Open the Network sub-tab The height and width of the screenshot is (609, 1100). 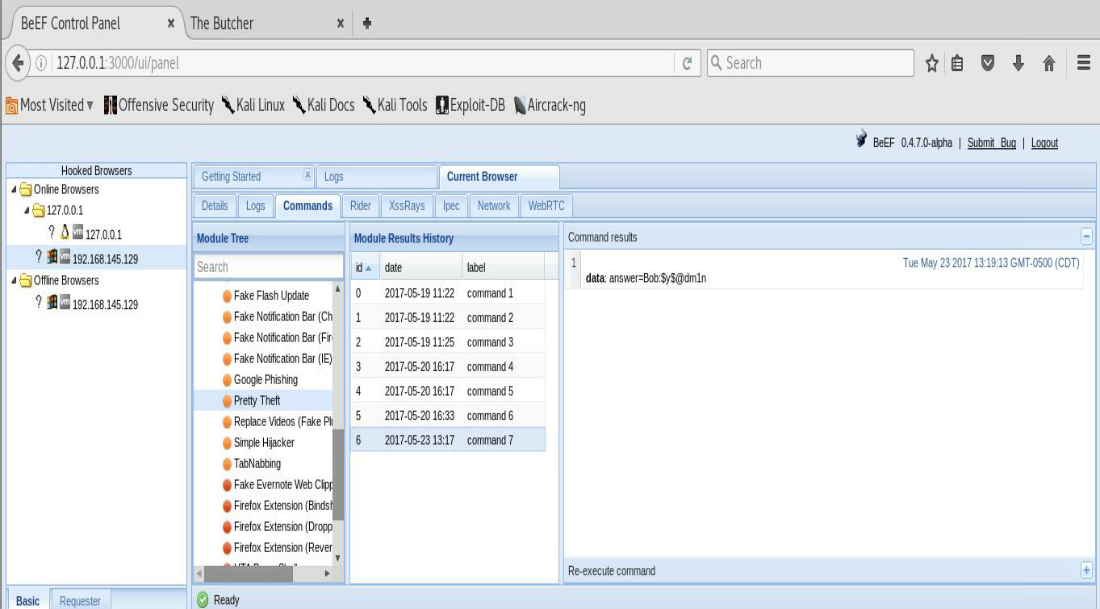pos(494,206)
